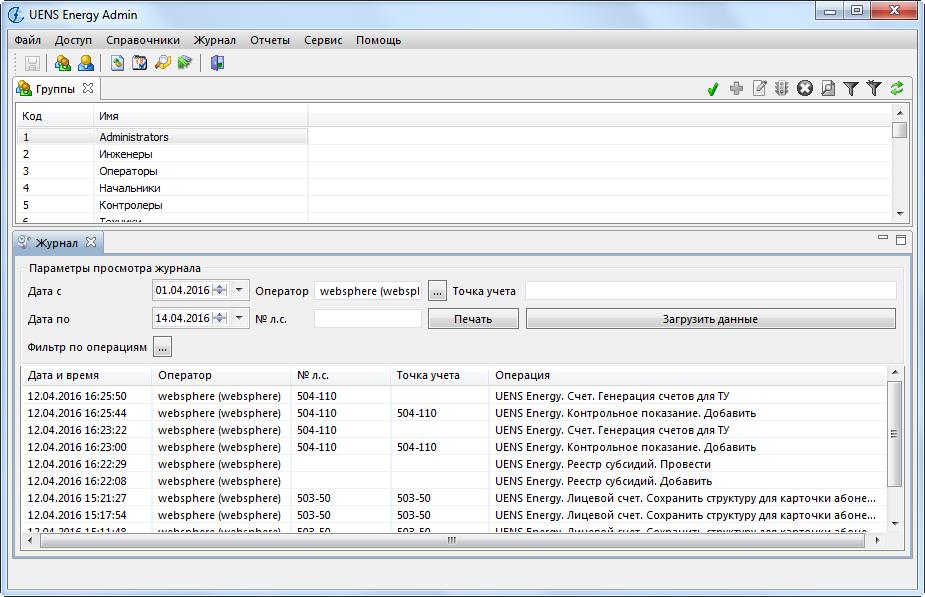The height and width of the screenshot is (597, 925).
Task: Click operation 'Реестр субсидий. Провести'
Action: [x=603, y=464]
